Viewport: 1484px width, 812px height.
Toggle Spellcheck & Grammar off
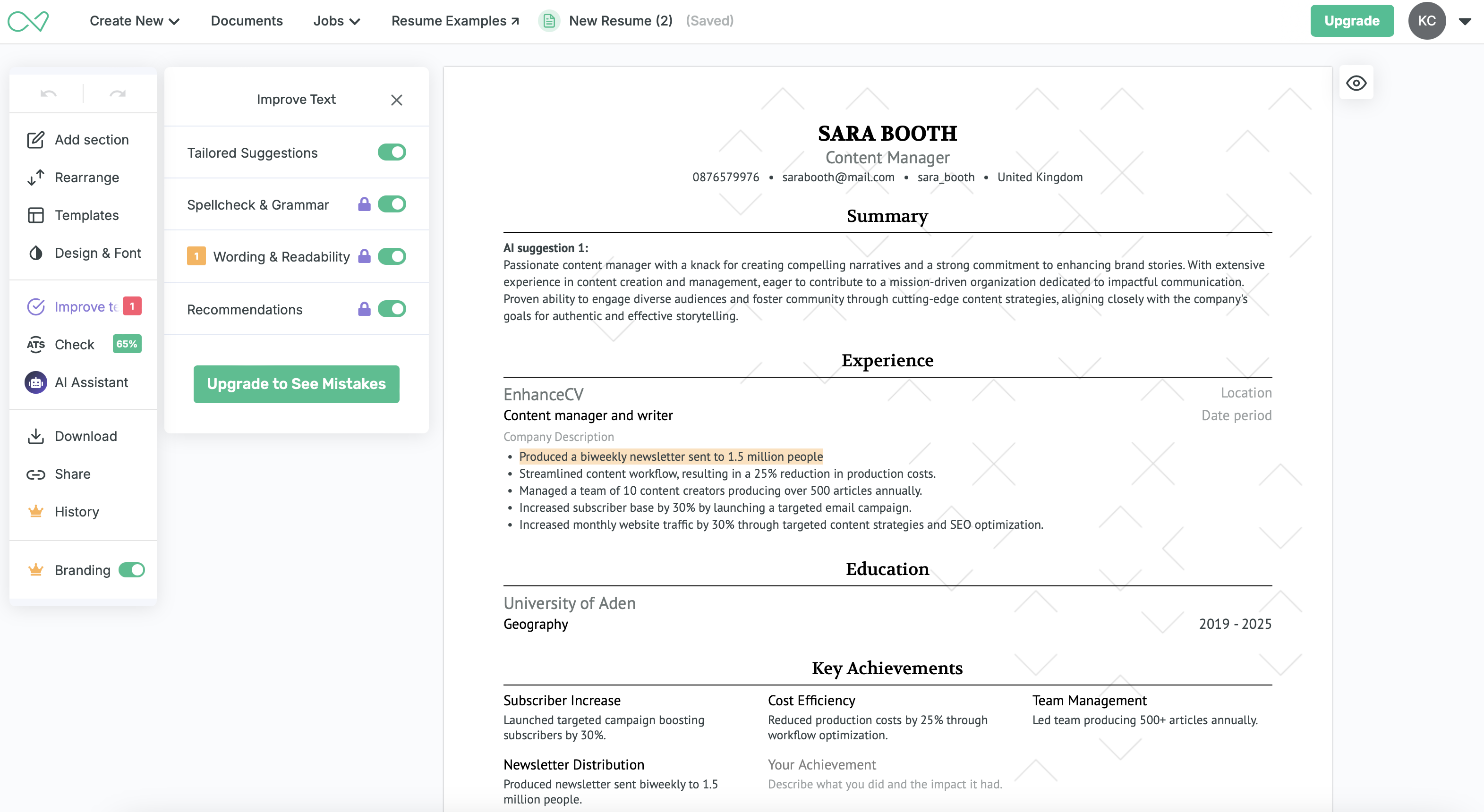pos(392,204)
